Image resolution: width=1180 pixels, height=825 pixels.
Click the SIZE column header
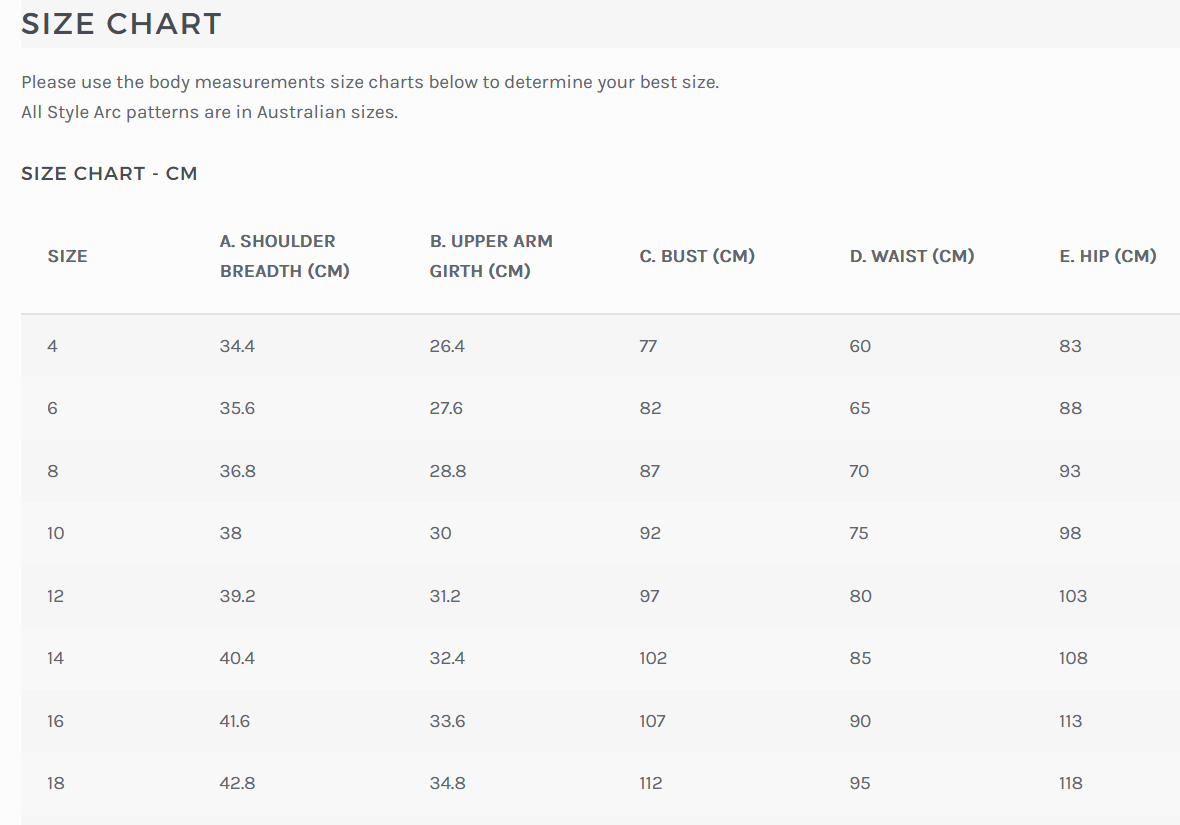pos(67,256)
